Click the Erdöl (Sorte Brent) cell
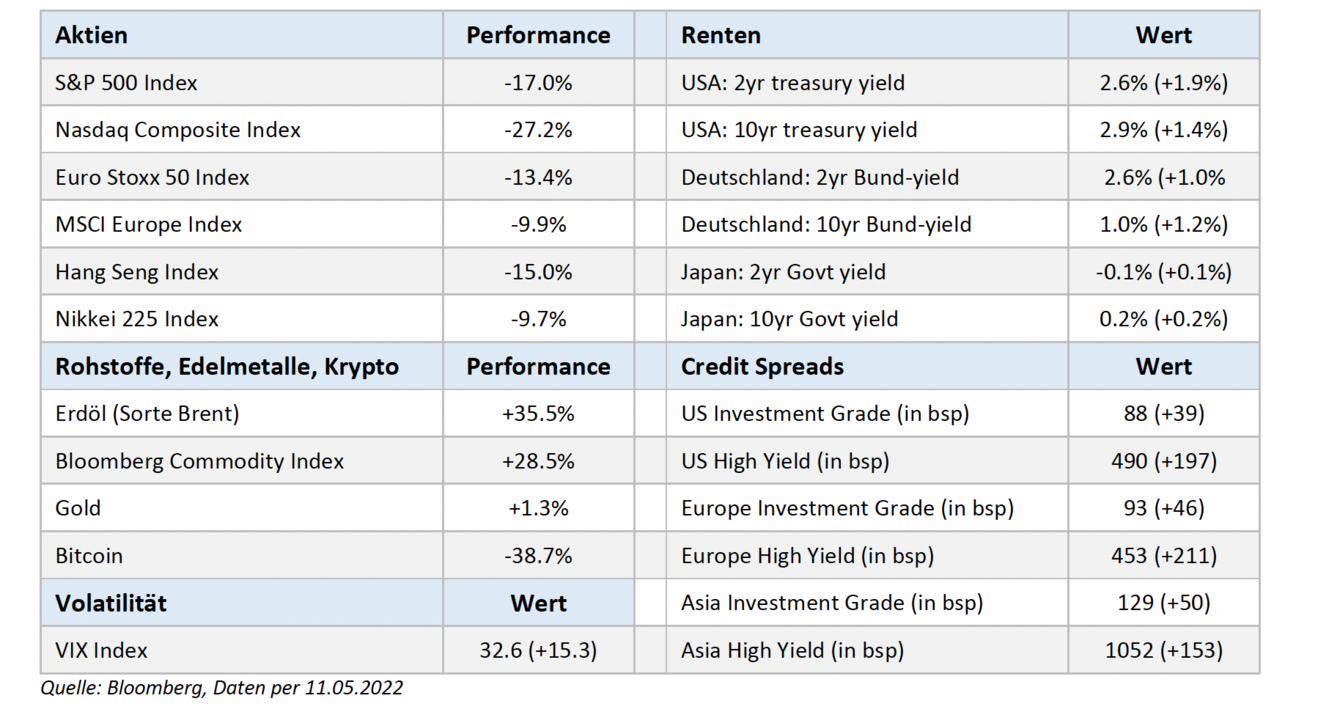Viewport: 1318px width, 712px height. 147,413
